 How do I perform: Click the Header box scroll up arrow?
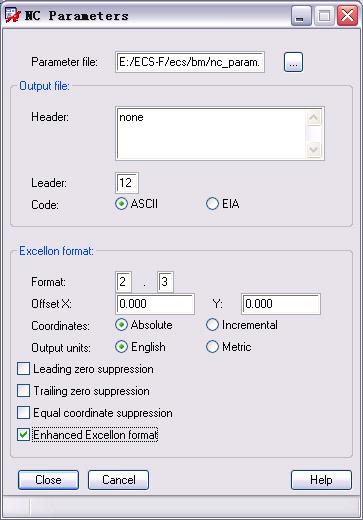tap(314, 118)
